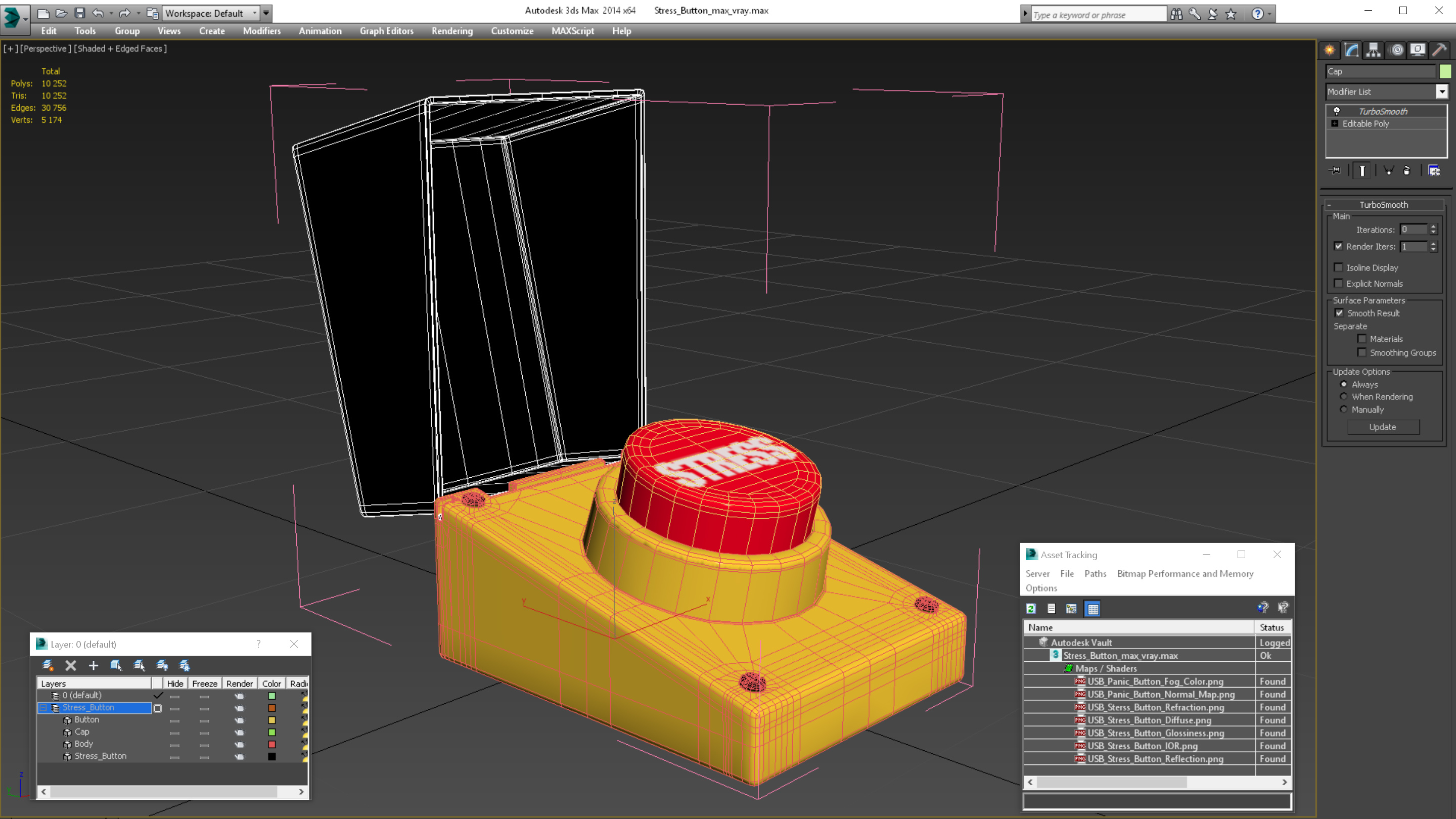Expand Editable Poly in modifier stack
The image size is (1456, 819).
click(1335, 123)
